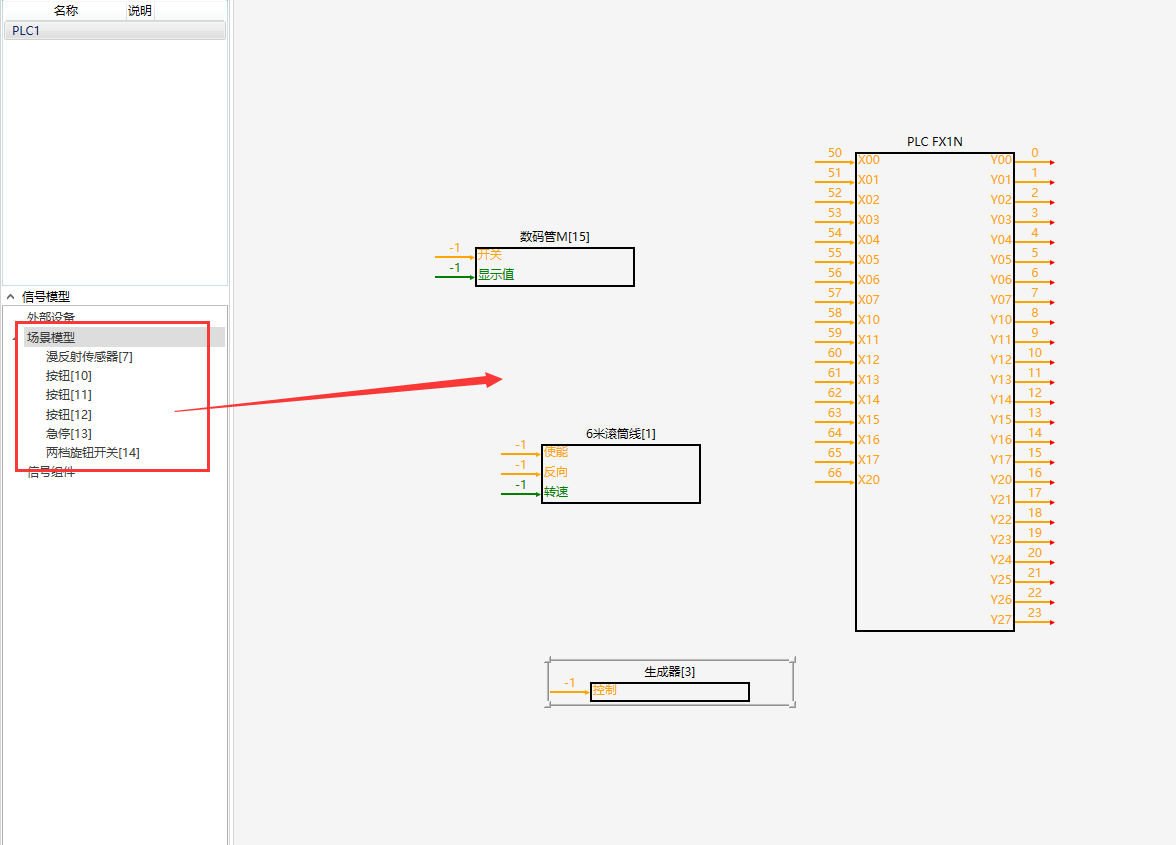Click the 6米滚筒线[1] block title
Screen dimensions: 1176x845
click(x=621, y=434)
